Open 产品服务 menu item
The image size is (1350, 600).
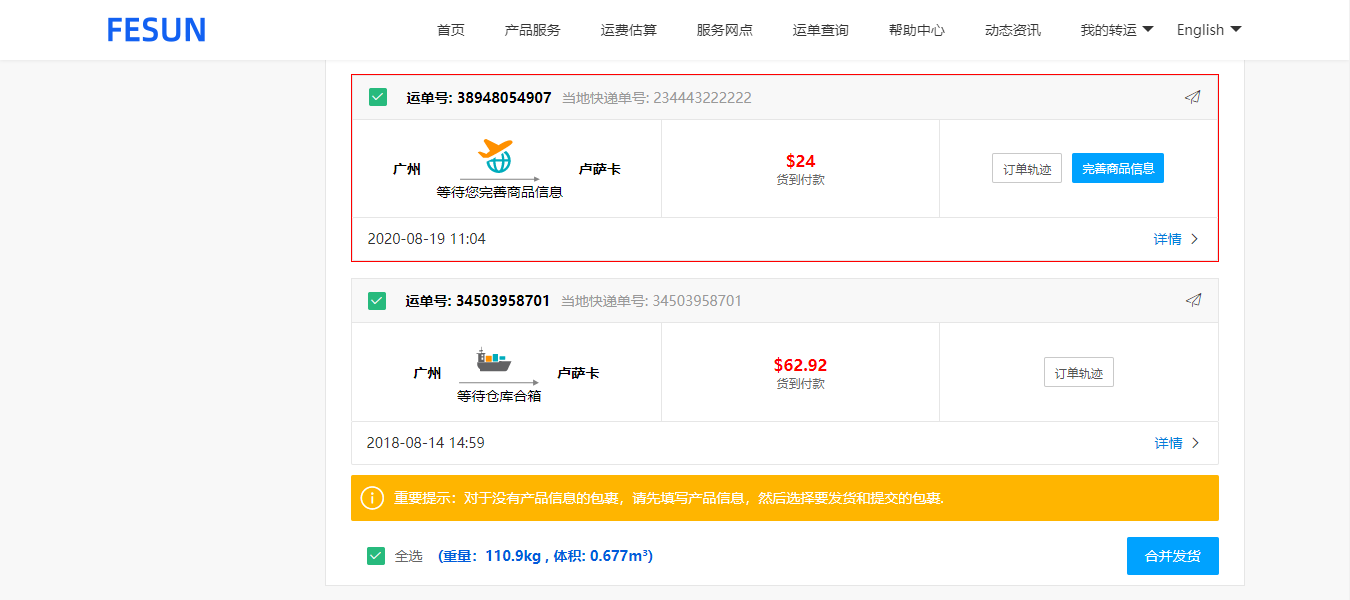pos(533,30)
